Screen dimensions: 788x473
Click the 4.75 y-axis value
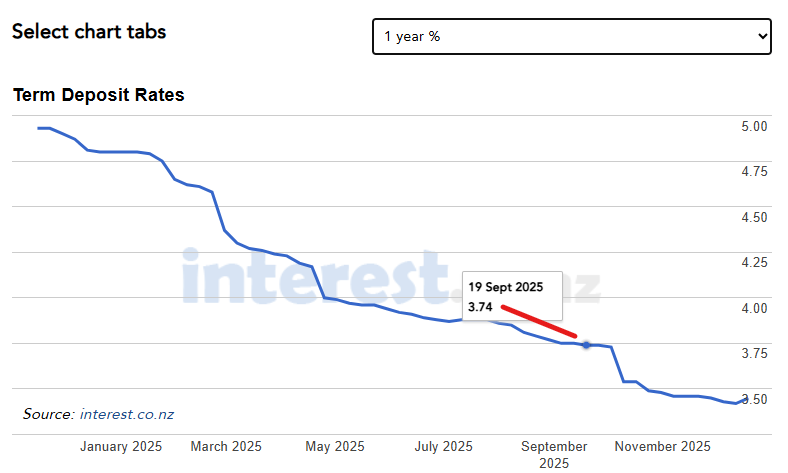(754, 172)
